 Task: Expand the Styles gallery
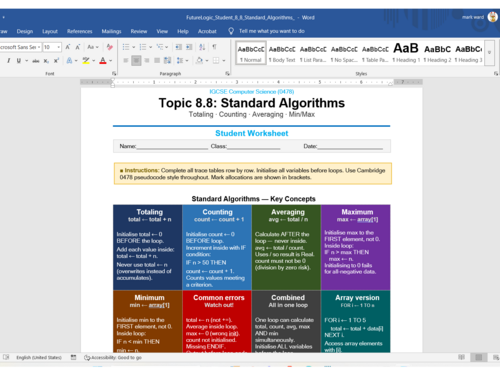tap(489, 53)
